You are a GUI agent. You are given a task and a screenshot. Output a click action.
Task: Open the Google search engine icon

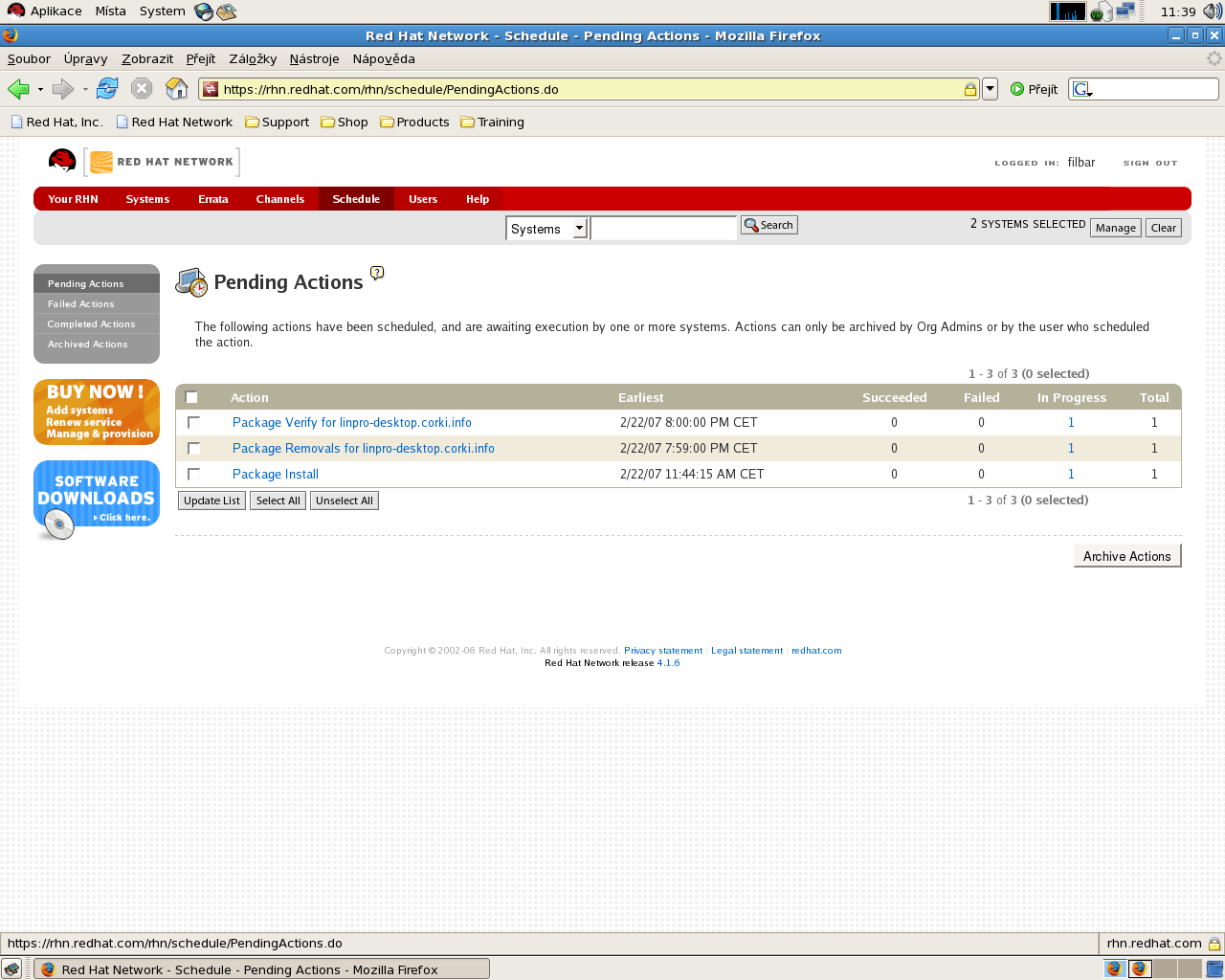pyautogui.click(x=1081, y=89)
